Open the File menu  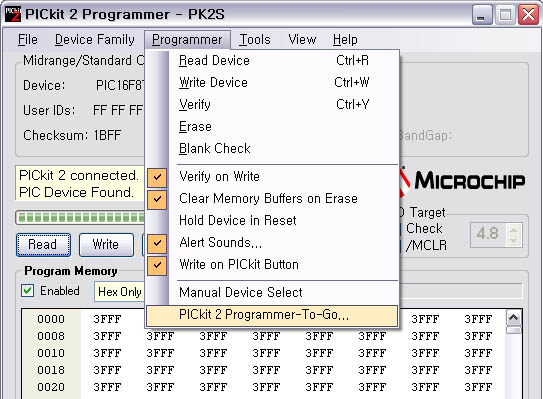point(28,39)
